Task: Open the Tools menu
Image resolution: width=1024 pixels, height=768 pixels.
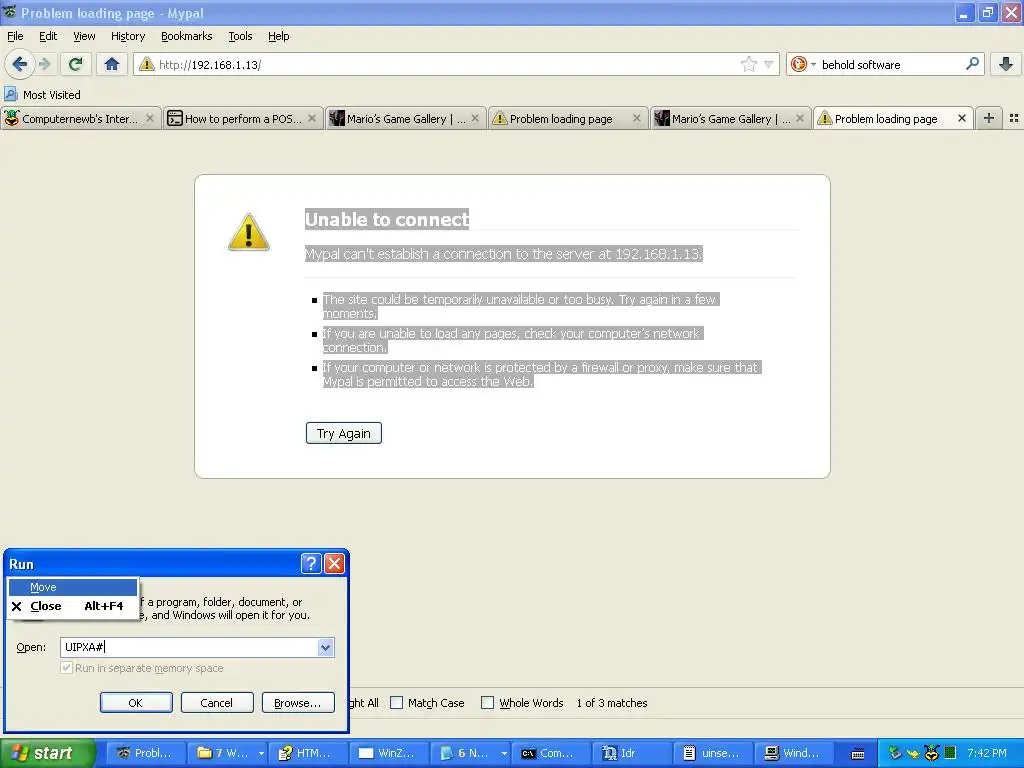Action: [x=240, y=36]
